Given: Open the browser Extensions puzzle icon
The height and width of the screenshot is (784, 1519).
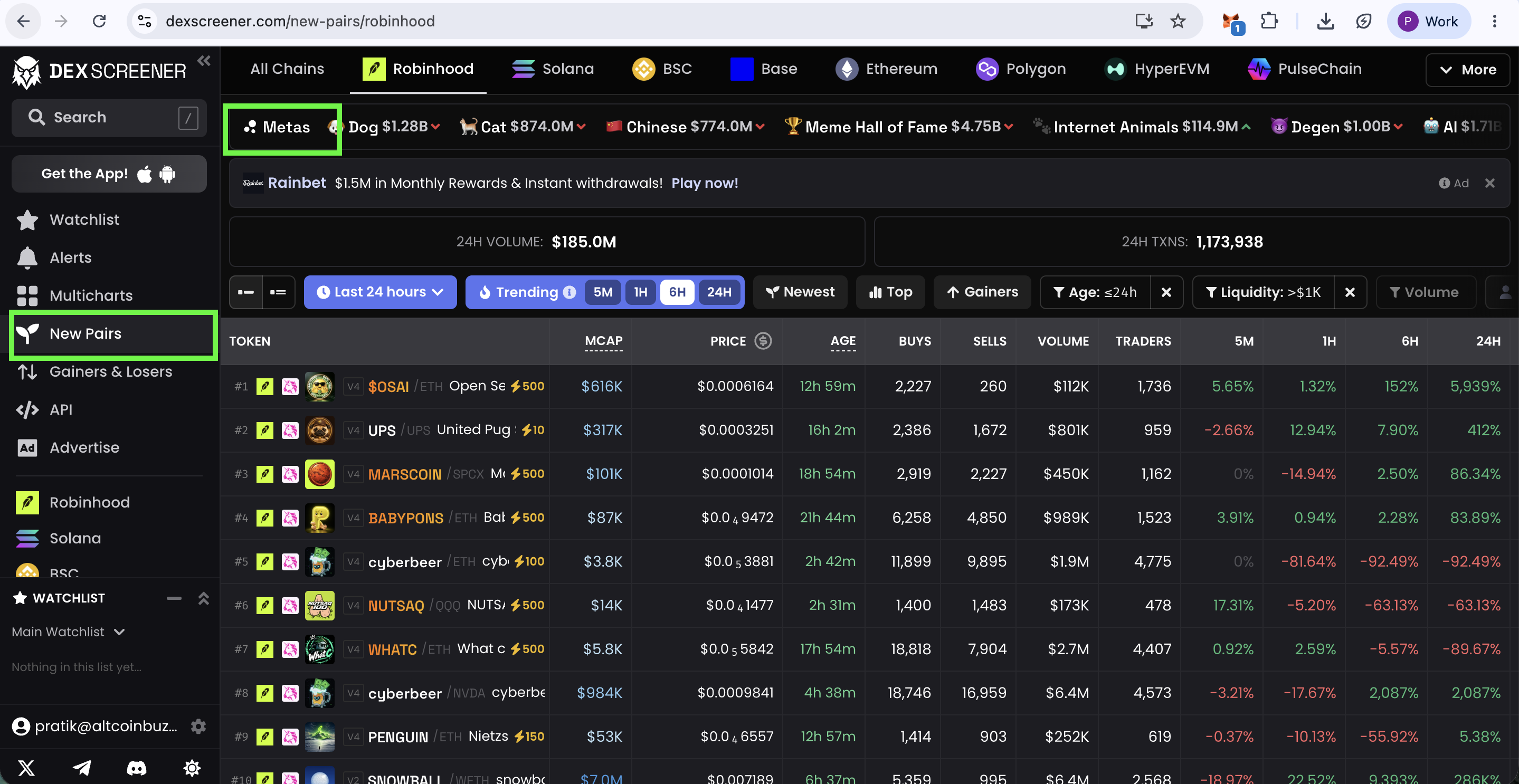Looking at the screenshot, I should [x=1269, y=22].
